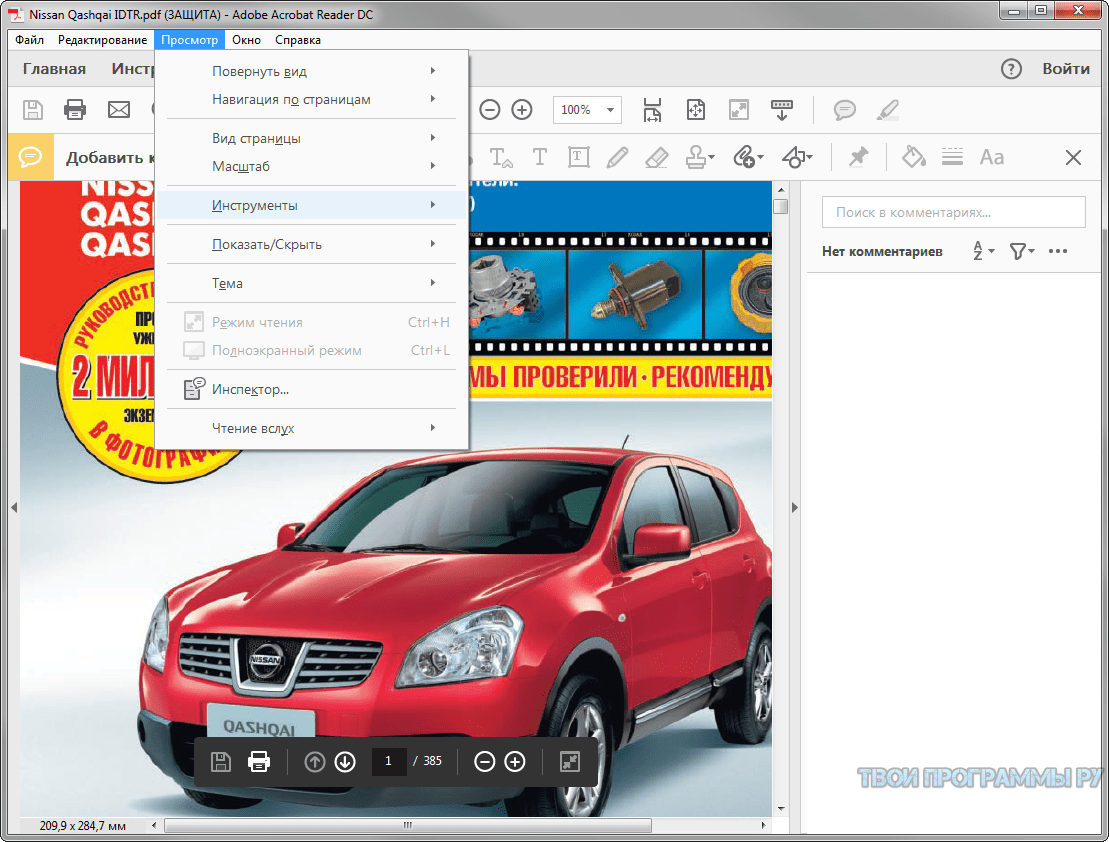
Task: Choose the Инспектор... menu item
Action: (311, 389)
